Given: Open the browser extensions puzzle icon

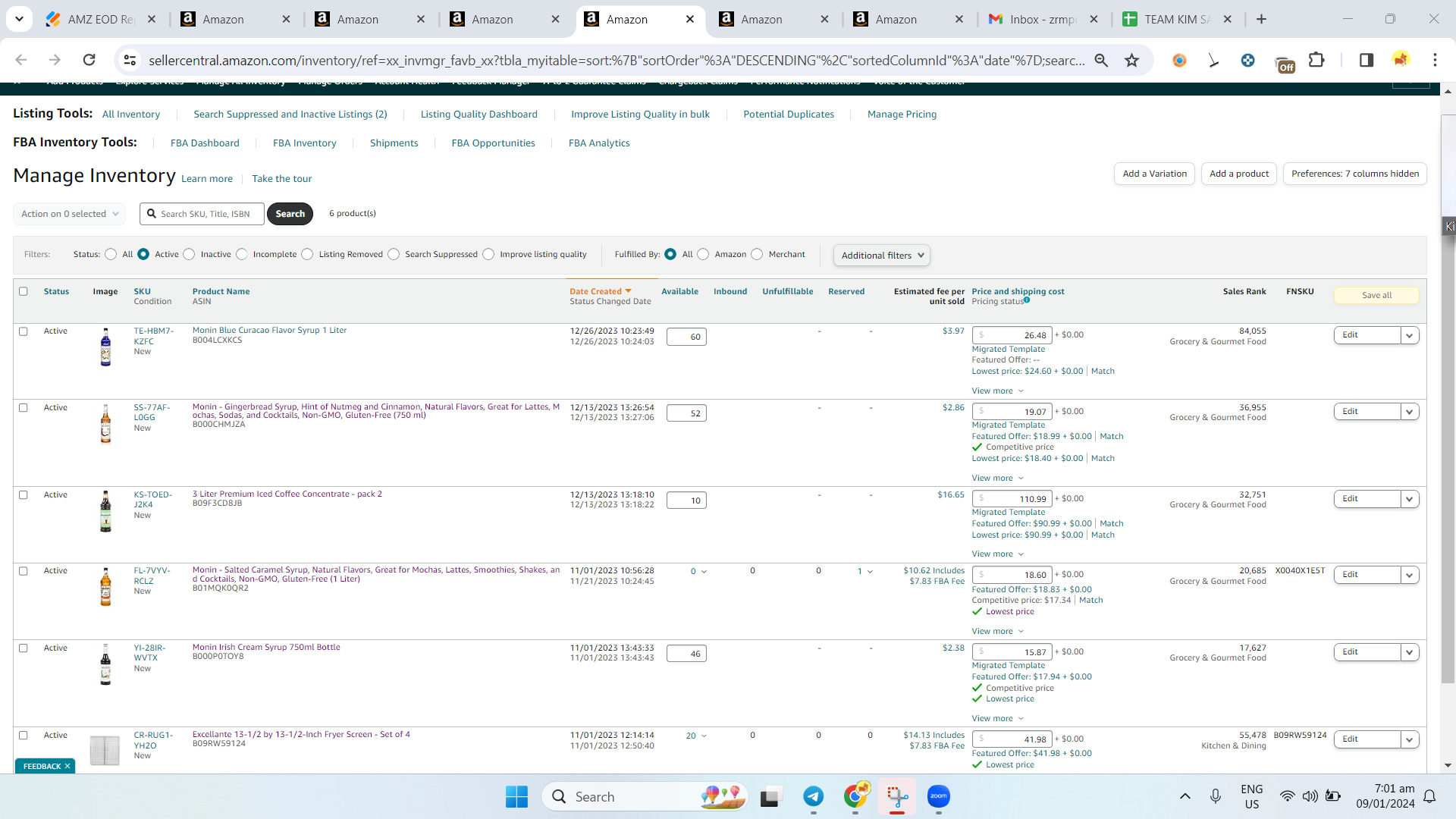Looking at the screenshot, I should [1317, 60].
